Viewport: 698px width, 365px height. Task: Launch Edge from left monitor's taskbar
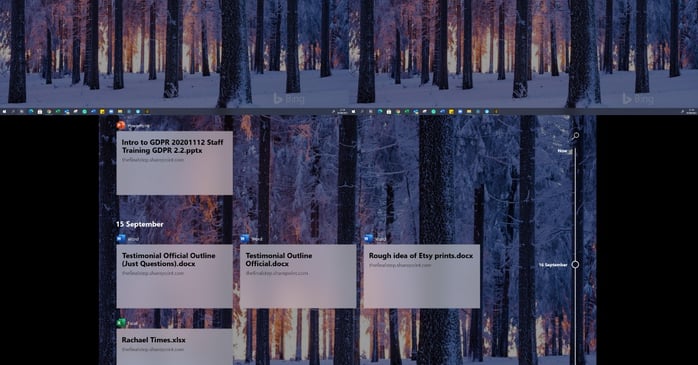(x=31, y=111)
